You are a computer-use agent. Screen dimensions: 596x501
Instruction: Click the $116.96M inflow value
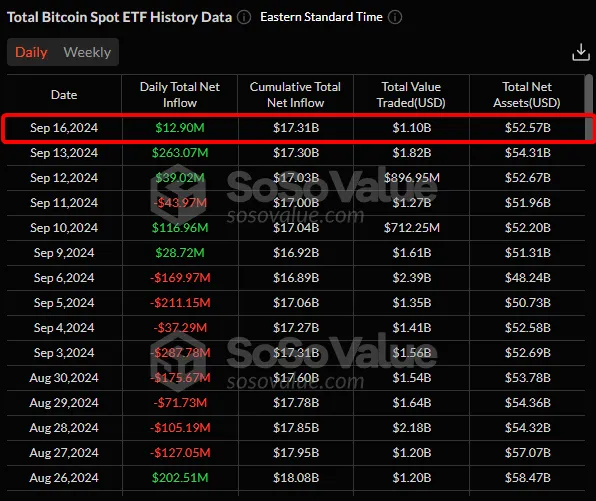180,228
